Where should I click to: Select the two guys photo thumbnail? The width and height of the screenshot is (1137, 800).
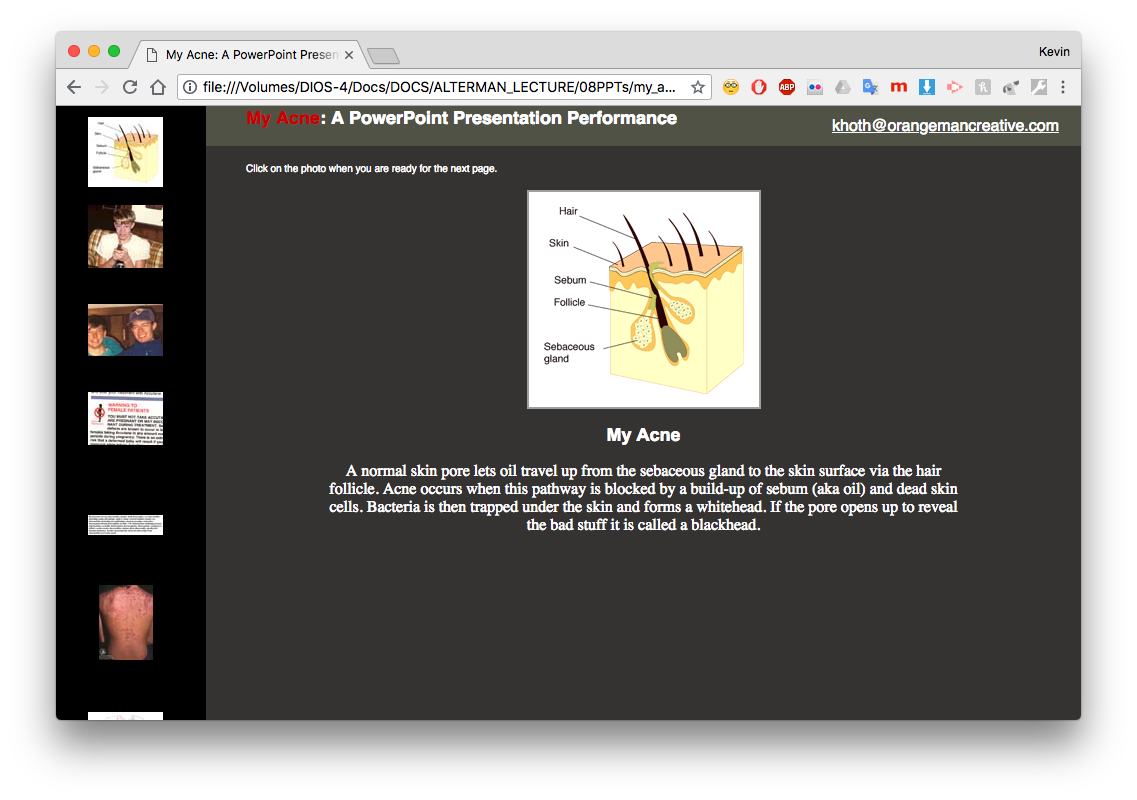coord(125,330)
